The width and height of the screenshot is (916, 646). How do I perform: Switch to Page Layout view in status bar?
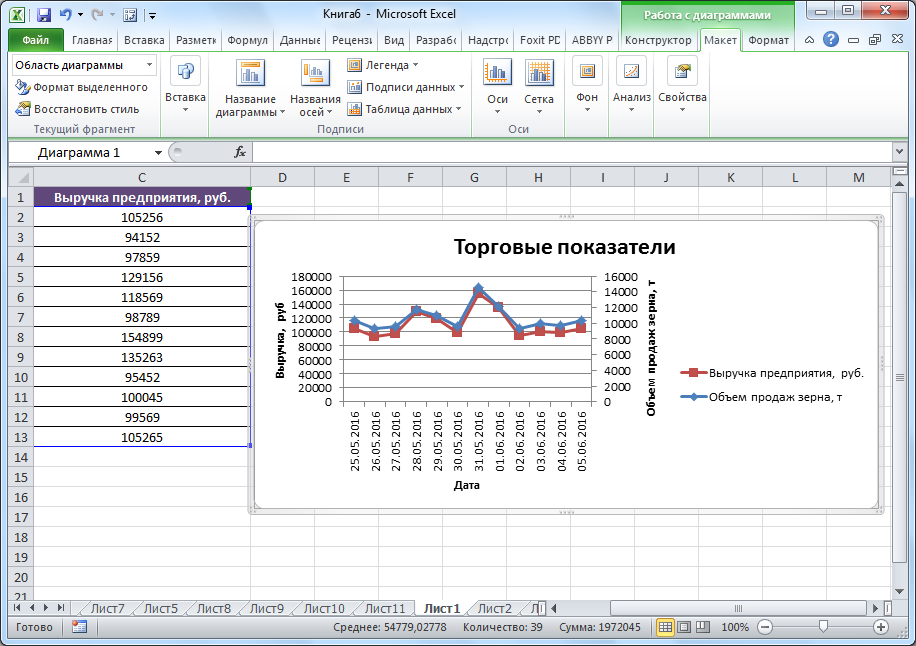point(684,627)
